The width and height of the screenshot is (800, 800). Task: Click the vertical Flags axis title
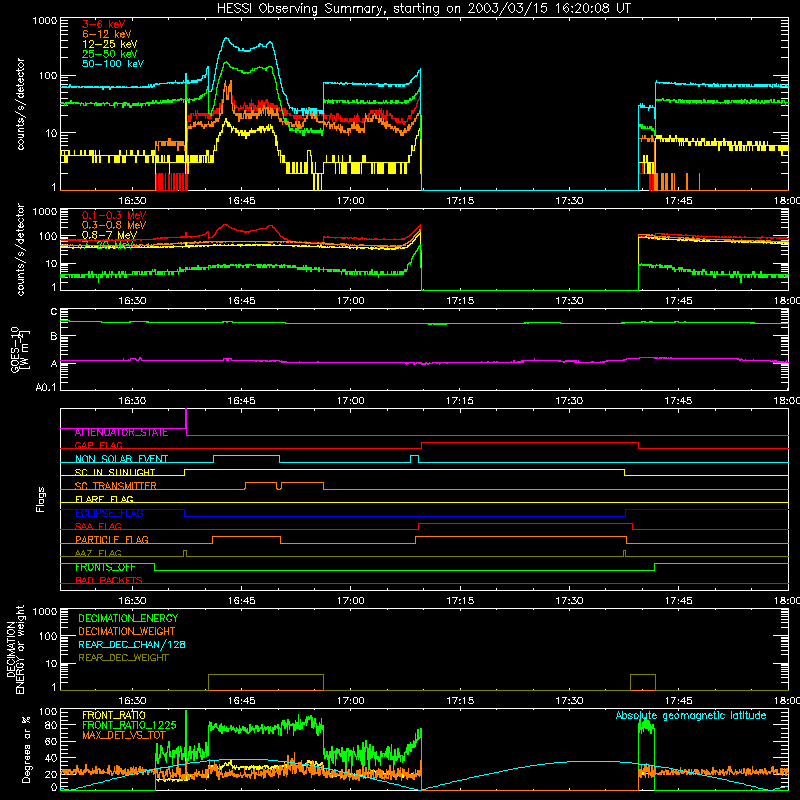click(x=41, y=499)
